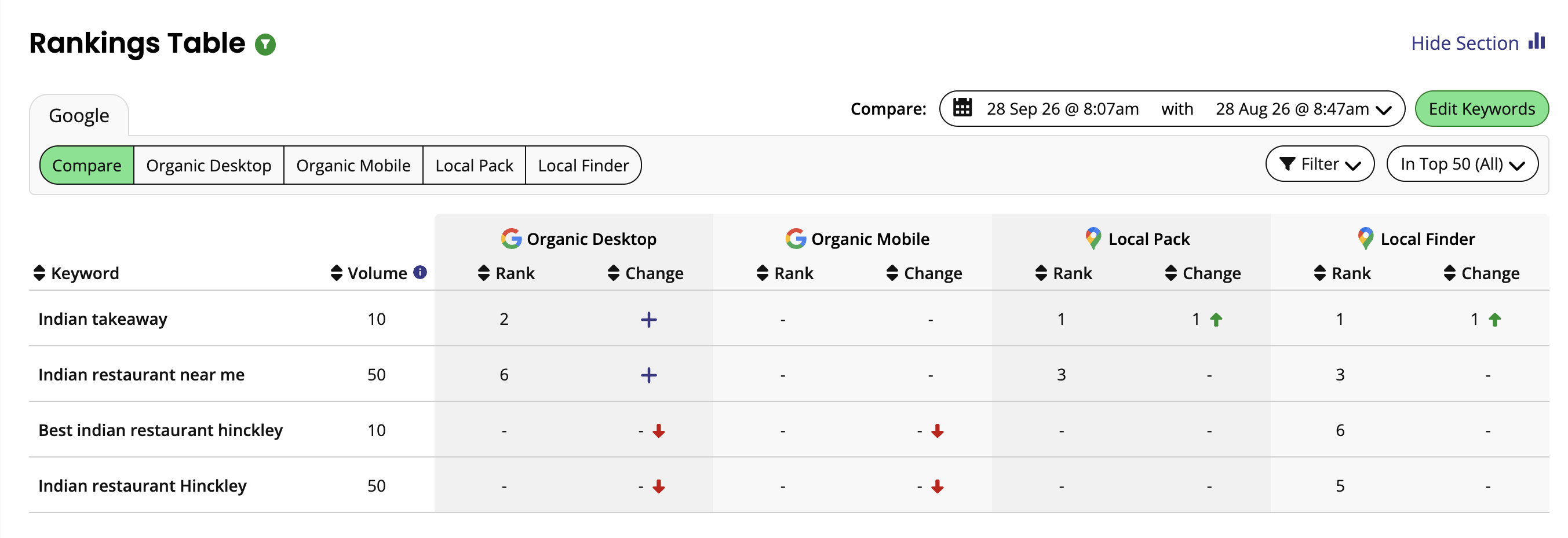Screen dimensions: 1568x538
Task: Sort Organic Desktop Rank column
Action: point(484,273)
